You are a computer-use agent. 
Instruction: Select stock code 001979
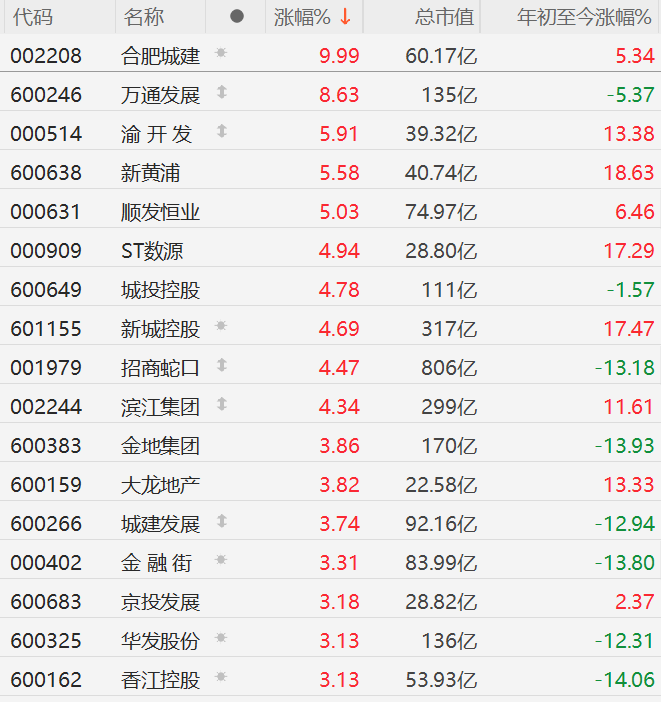(x=46, y=368)
